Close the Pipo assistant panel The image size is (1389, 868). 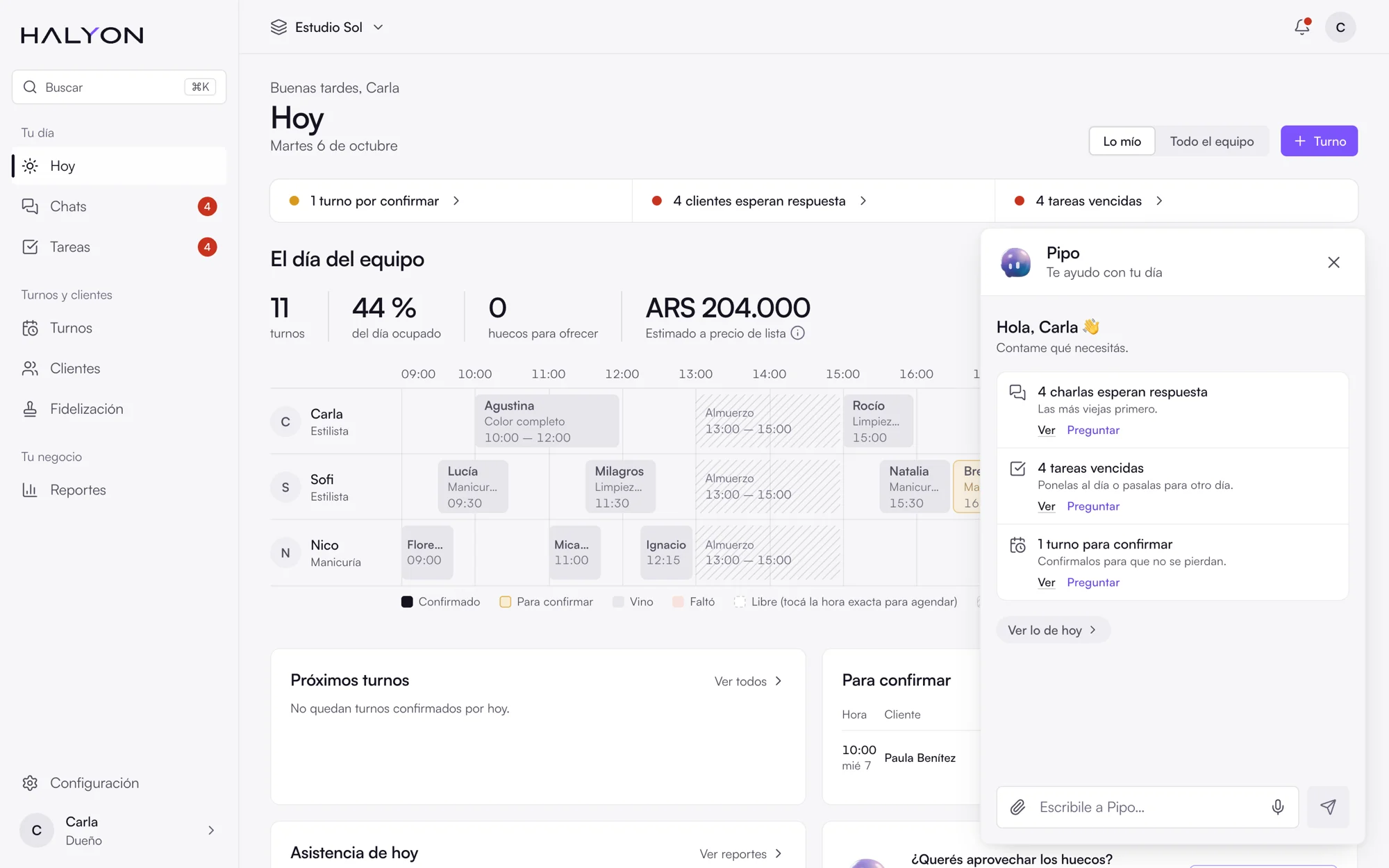[x=1333, y=262]
